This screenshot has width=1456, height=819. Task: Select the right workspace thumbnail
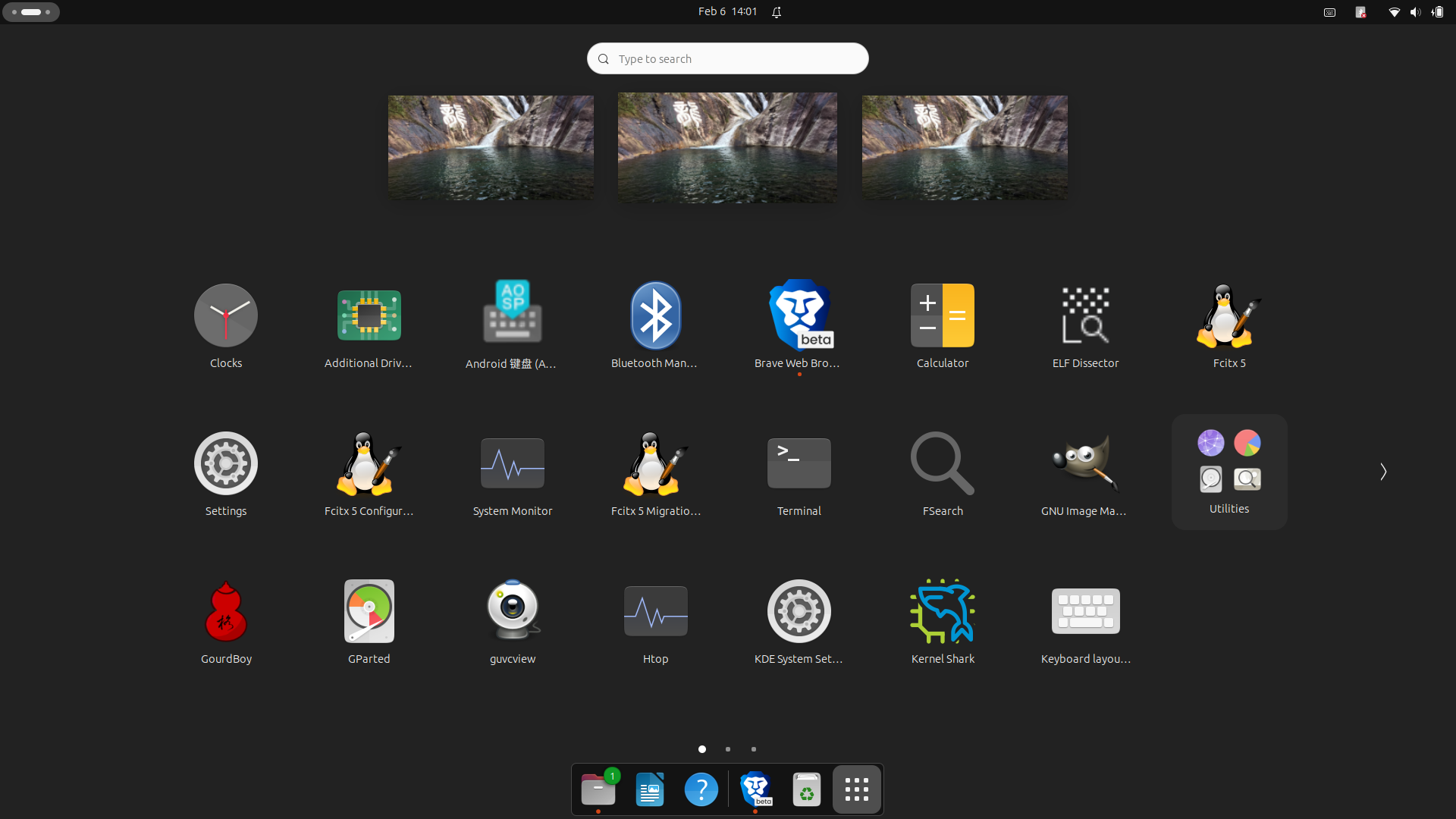(965, 148)
